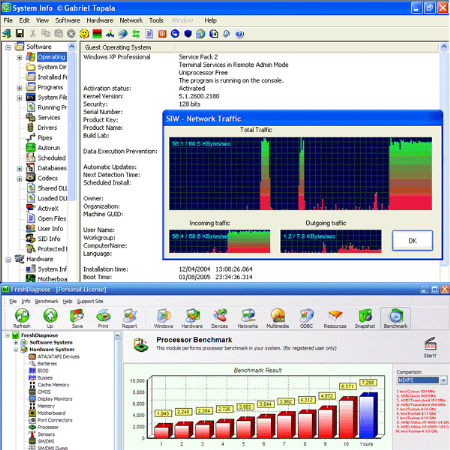
Task: Click the Save floppy icon in System Info toolbar
Action: tap(20, 33)
